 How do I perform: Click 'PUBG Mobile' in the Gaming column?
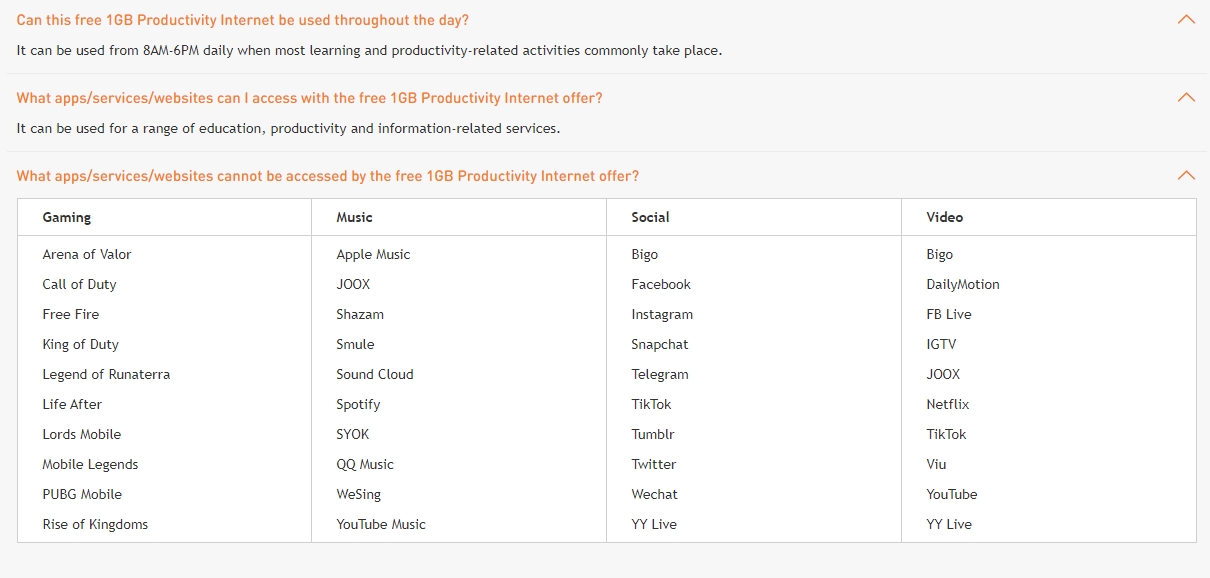(x=82, y=494)
